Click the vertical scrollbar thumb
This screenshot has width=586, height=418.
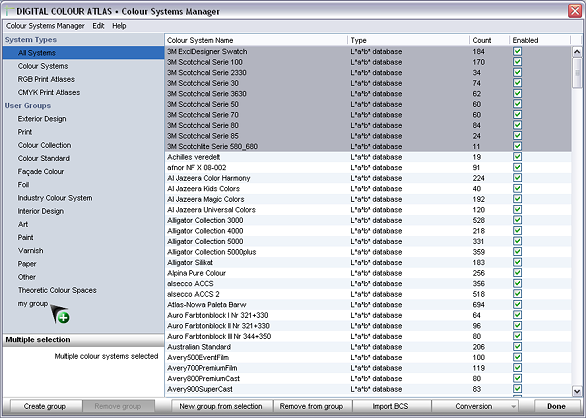(577, 73)
